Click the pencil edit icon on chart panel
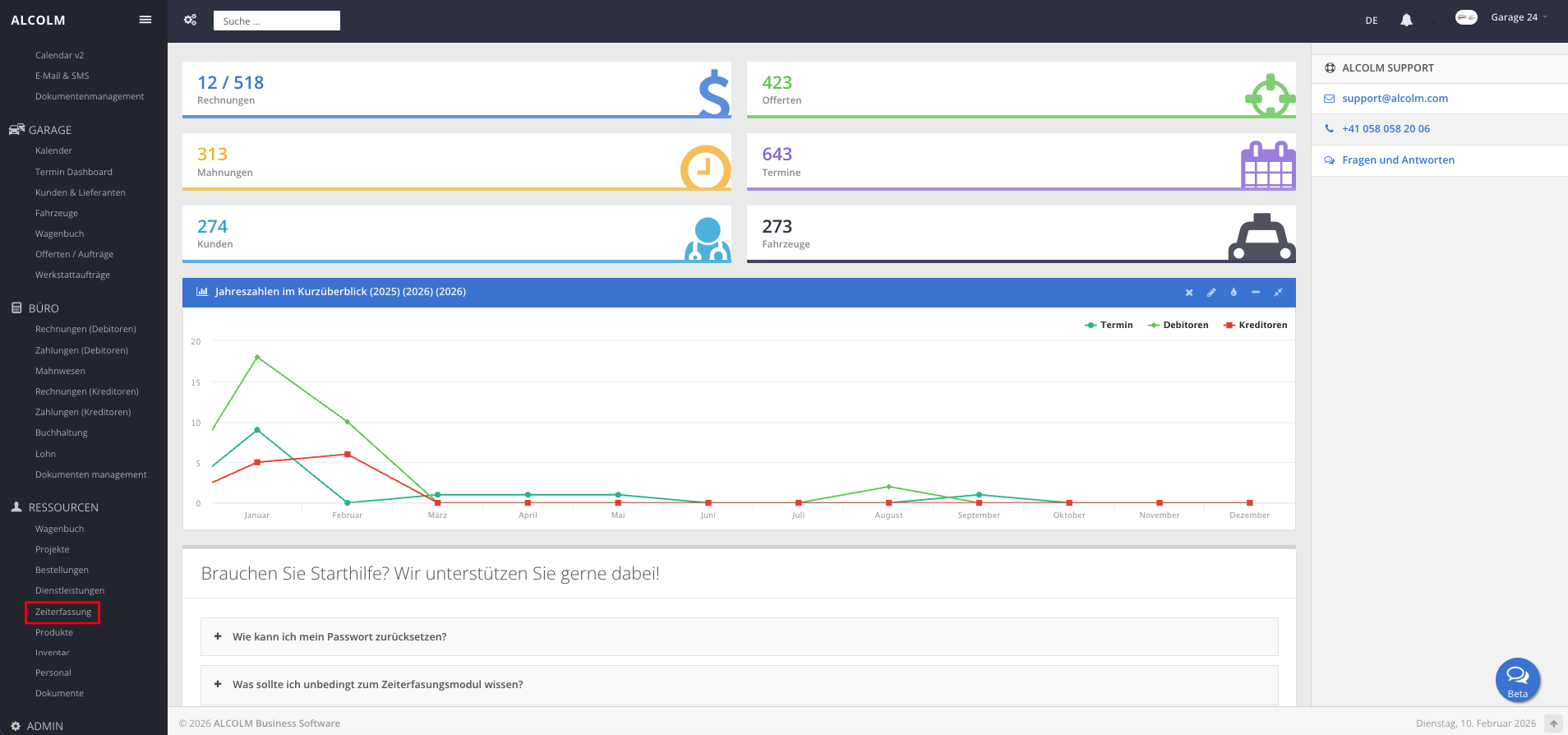 tap(1211, 293)
